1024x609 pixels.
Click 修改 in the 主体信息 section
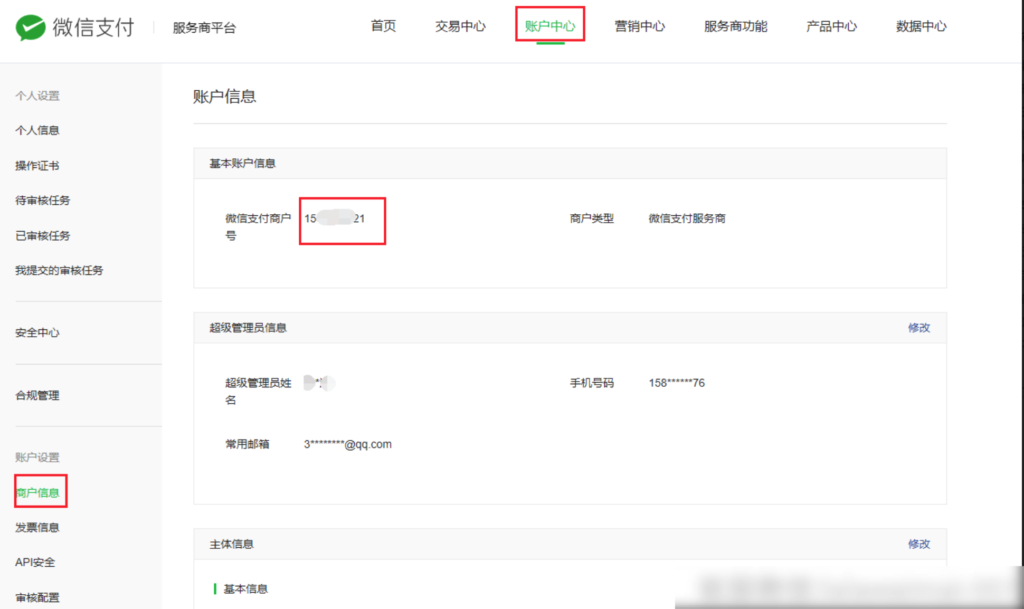(919, 544)
